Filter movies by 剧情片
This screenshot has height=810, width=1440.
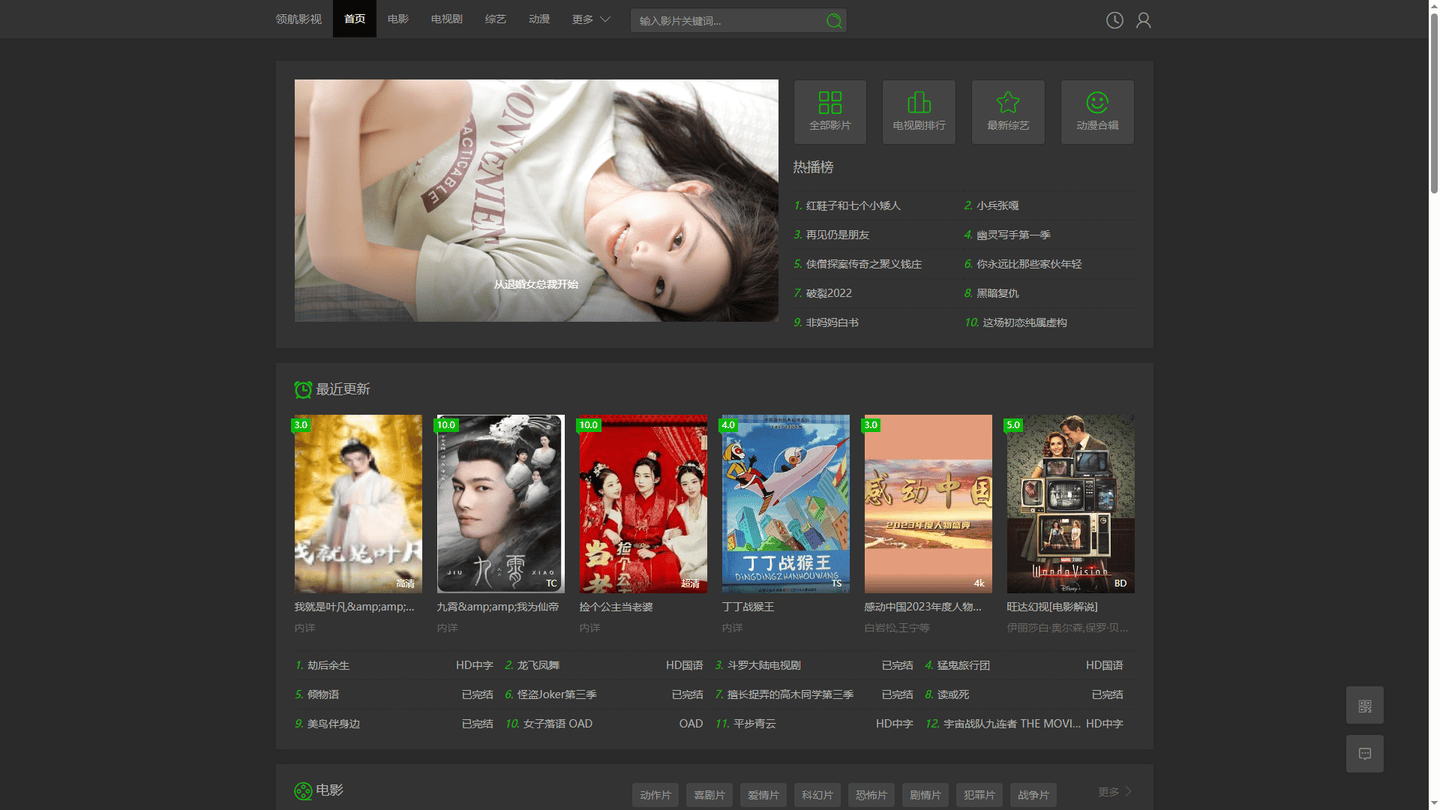click(925, 795)
